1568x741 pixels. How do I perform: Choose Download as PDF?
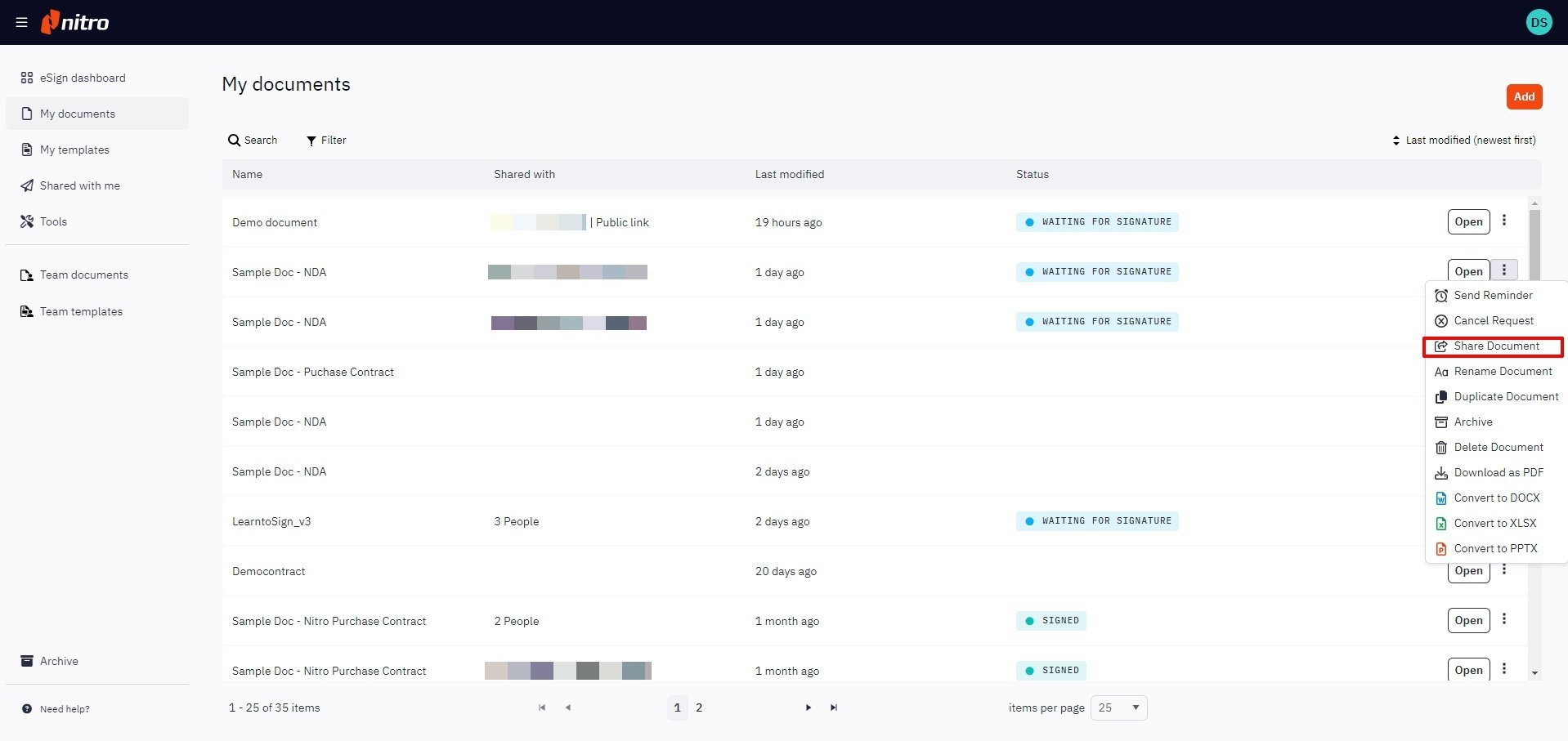pos(1498,473)
